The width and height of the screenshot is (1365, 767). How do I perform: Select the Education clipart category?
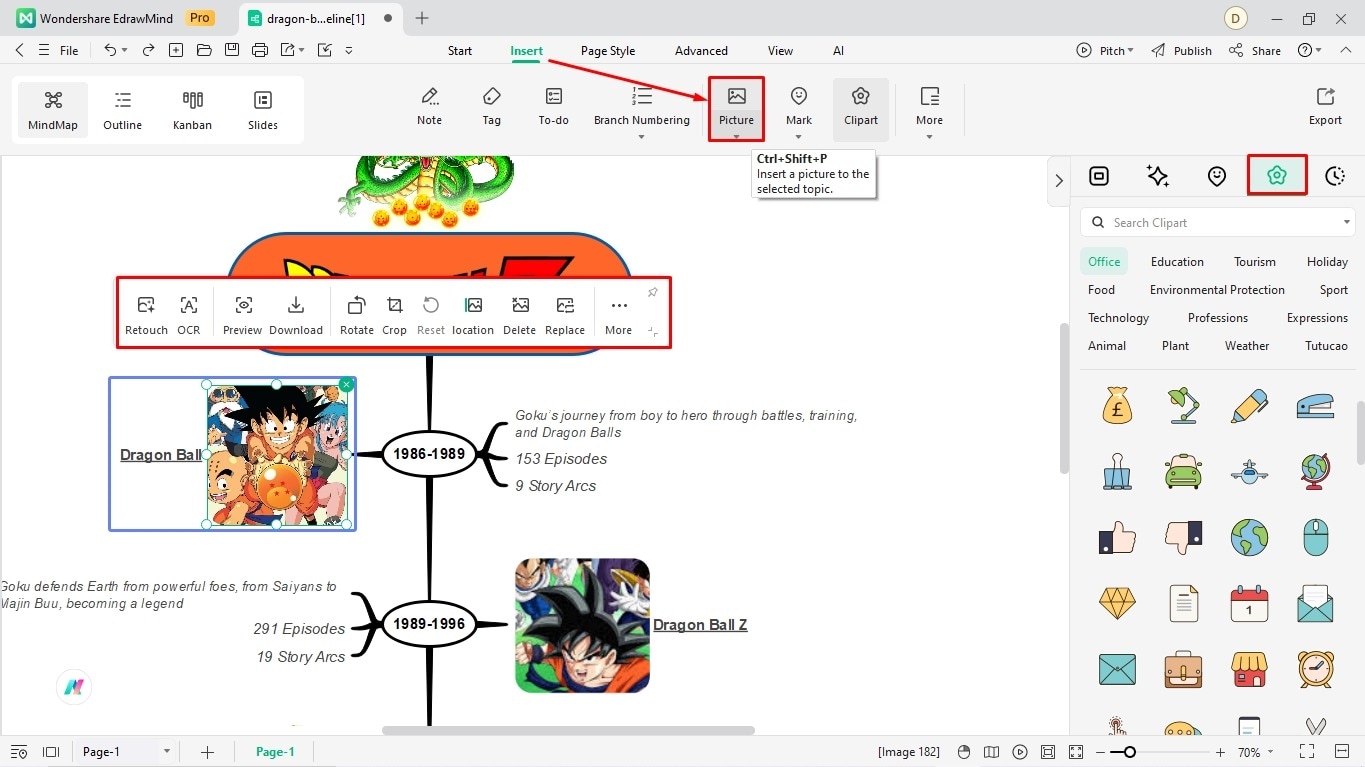tap(1177, 262)
